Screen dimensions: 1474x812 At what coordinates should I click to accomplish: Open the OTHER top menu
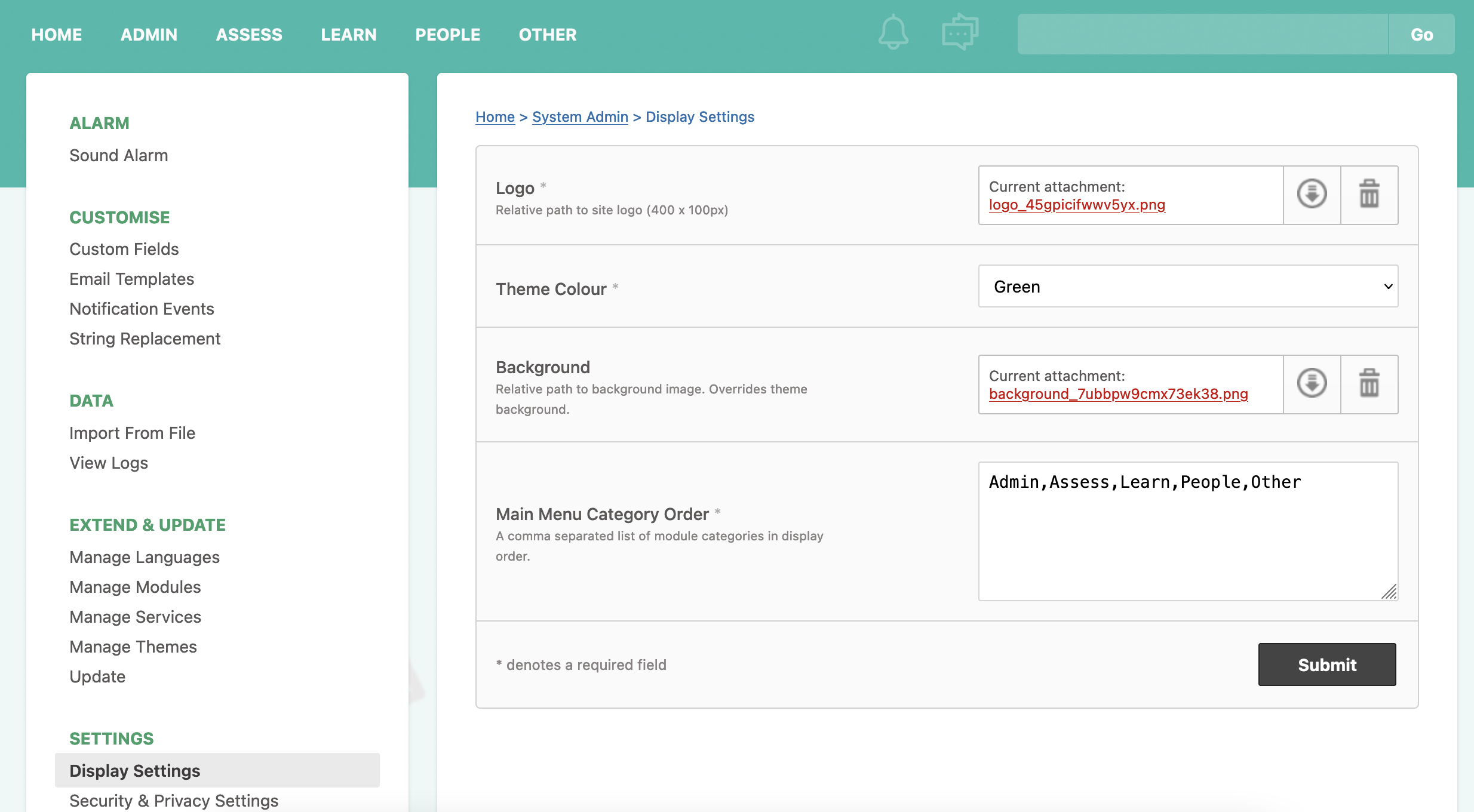tap(548, 35)
